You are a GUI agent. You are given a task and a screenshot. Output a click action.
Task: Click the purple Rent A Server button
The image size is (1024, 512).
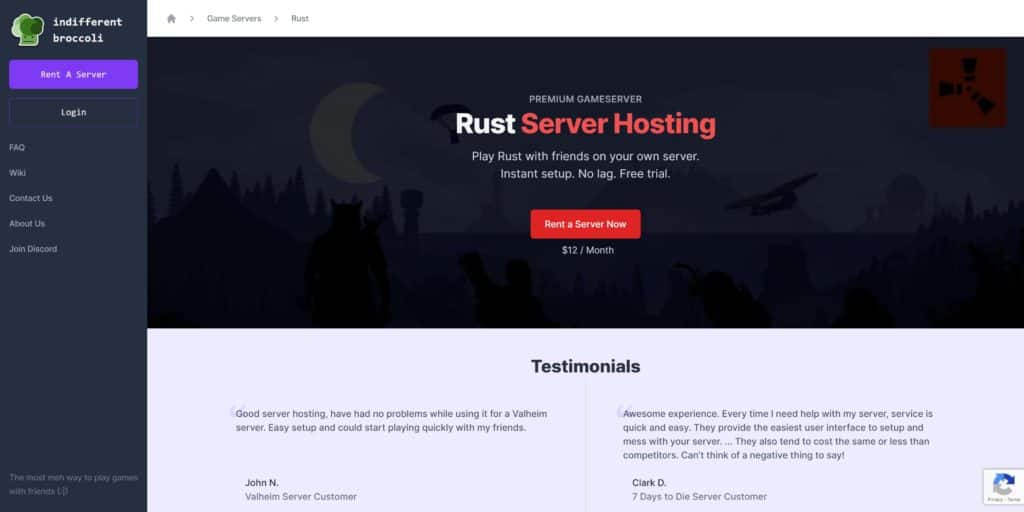[73, 74]
